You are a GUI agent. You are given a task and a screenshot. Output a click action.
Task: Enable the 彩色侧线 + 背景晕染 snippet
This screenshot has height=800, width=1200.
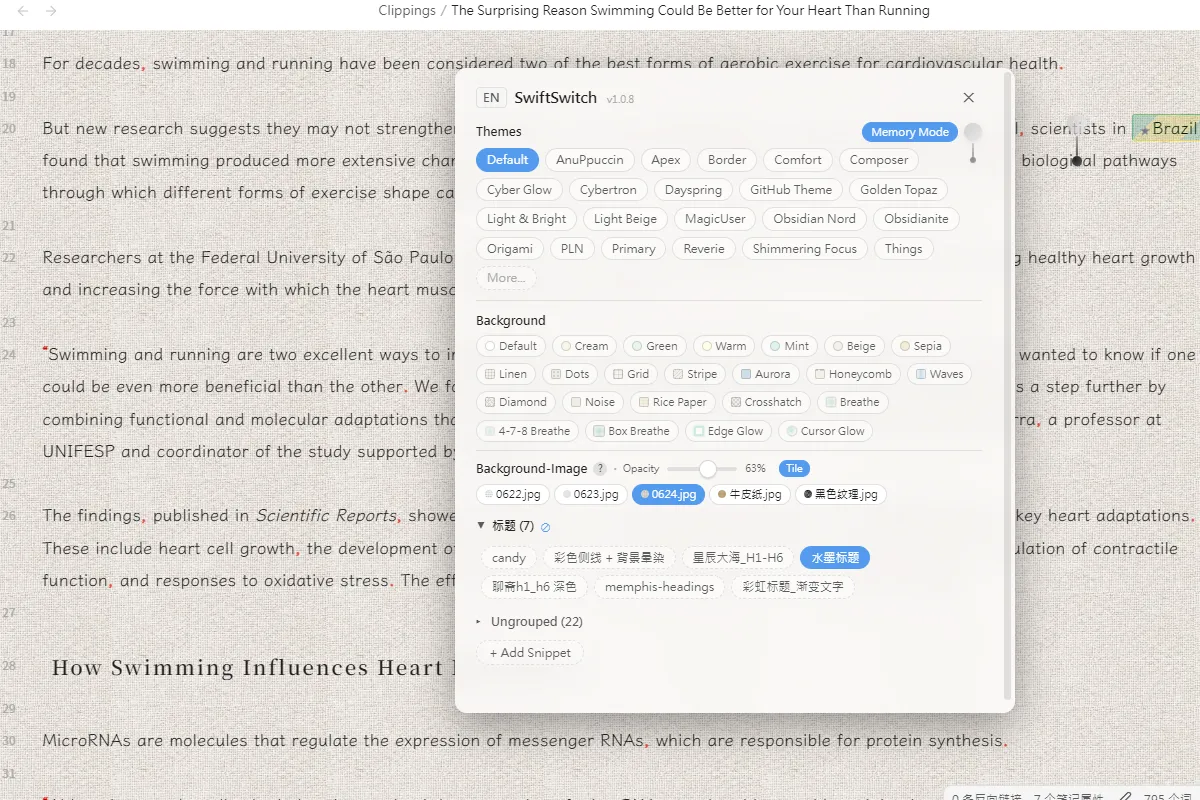609,558
